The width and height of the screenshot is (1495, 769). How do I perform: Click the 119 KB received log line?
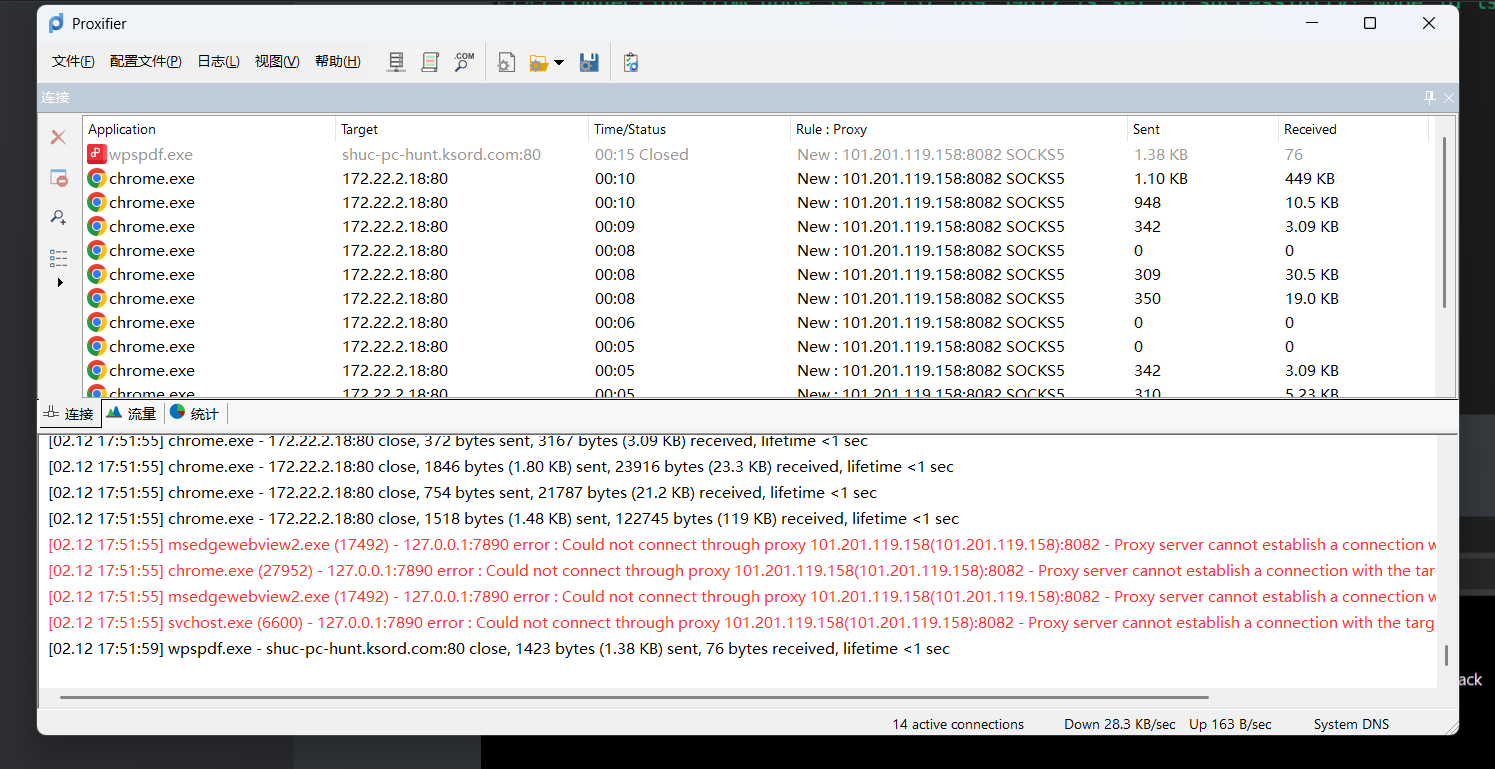point(503,518)
